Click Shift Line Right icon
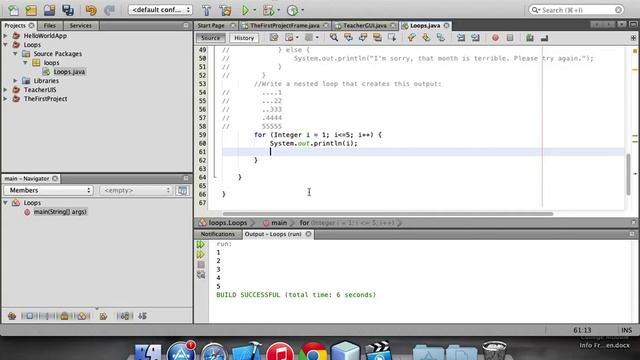 click(x=475, y=38)
